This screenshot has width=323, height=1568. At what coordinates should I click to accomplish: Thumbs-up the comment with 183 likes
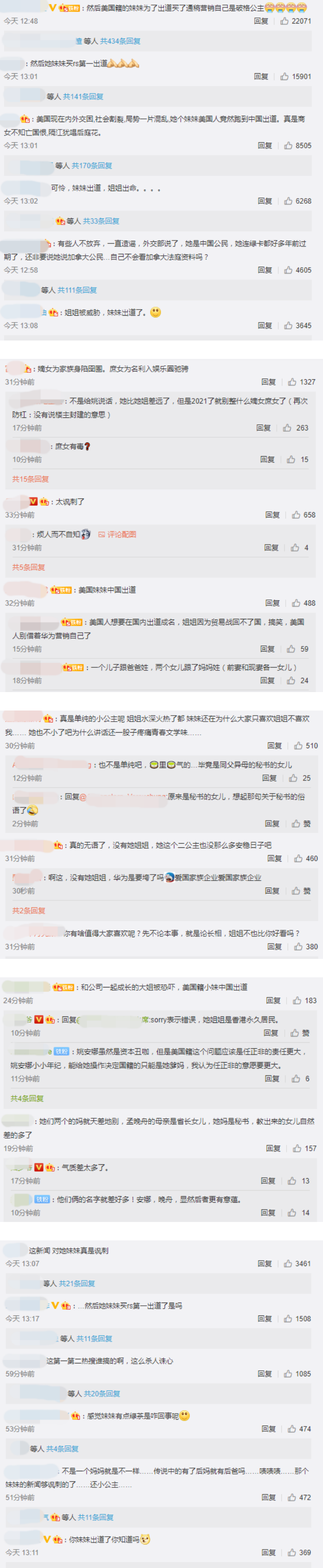coord(297,1000)
